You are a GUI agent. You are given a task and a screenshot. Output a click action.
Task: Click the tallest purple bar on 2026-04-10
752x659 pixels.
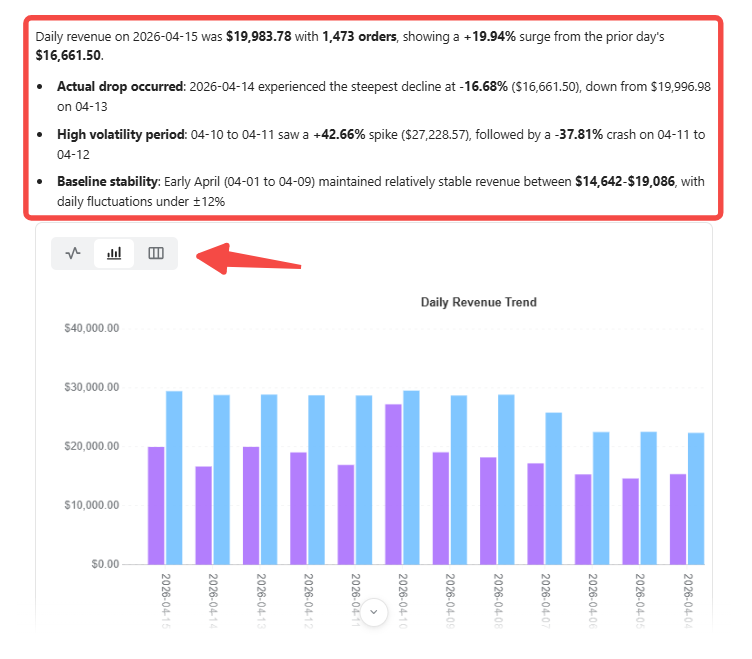tap(393, 484)
